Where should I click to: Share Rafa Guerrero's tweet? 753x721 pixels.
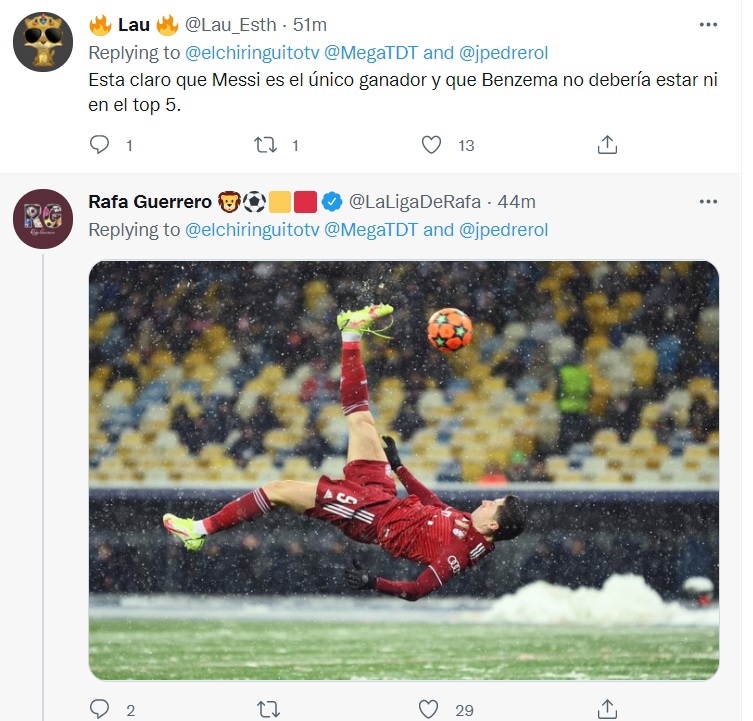607,709
